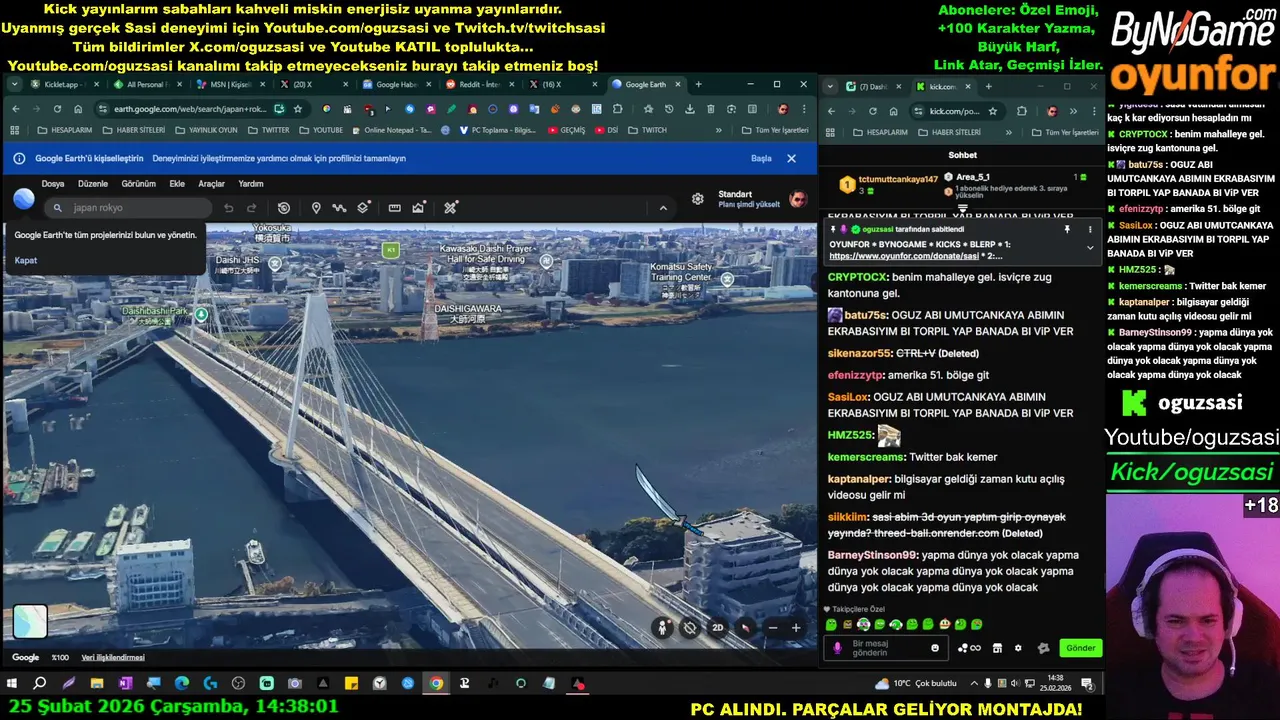1280x720 pixels.
Task: Open Google Earth settings gear
Action: 697,199
